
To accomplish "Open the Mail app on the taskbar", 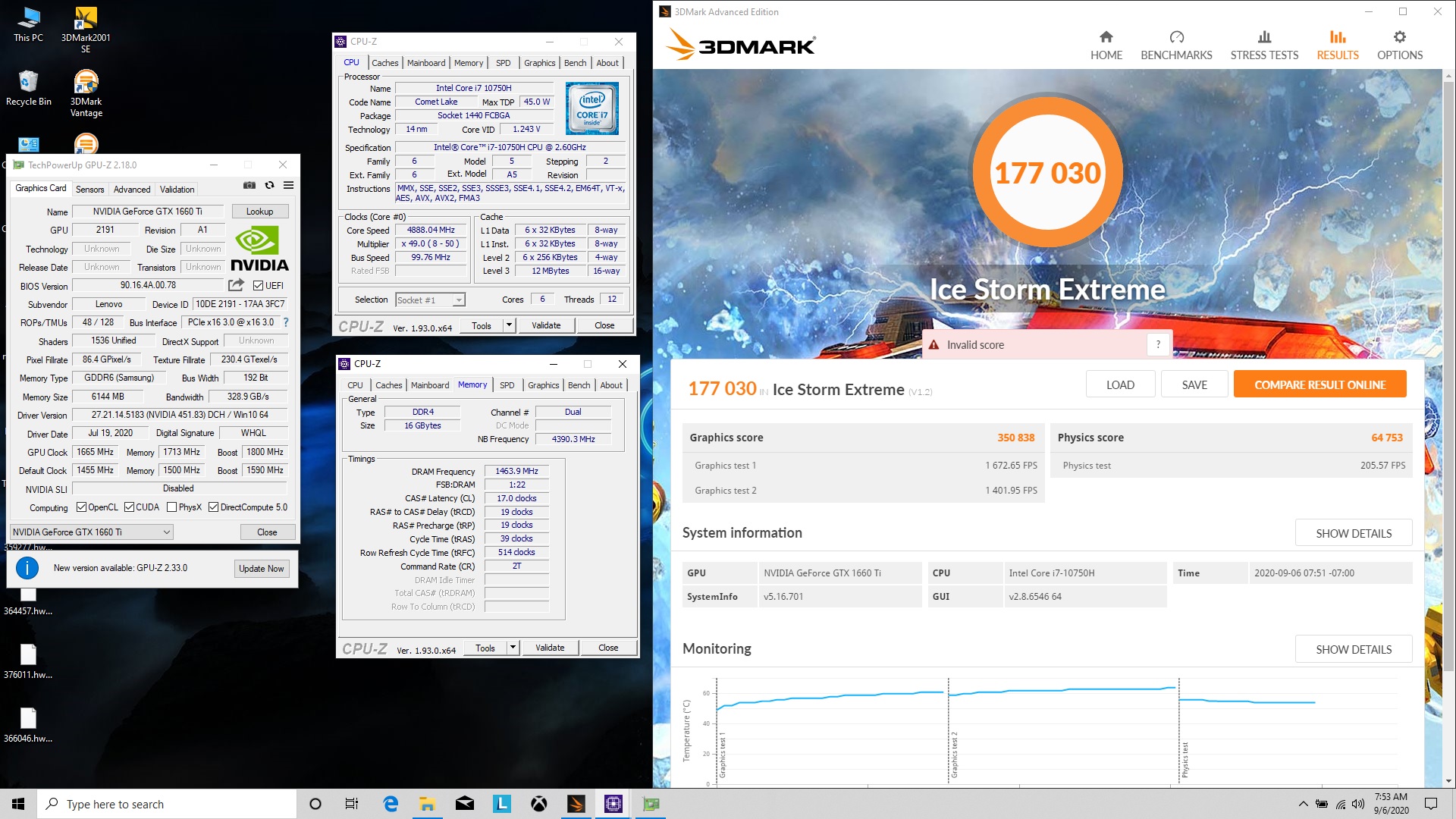I will pyautogui.click(x=465, y=804).
